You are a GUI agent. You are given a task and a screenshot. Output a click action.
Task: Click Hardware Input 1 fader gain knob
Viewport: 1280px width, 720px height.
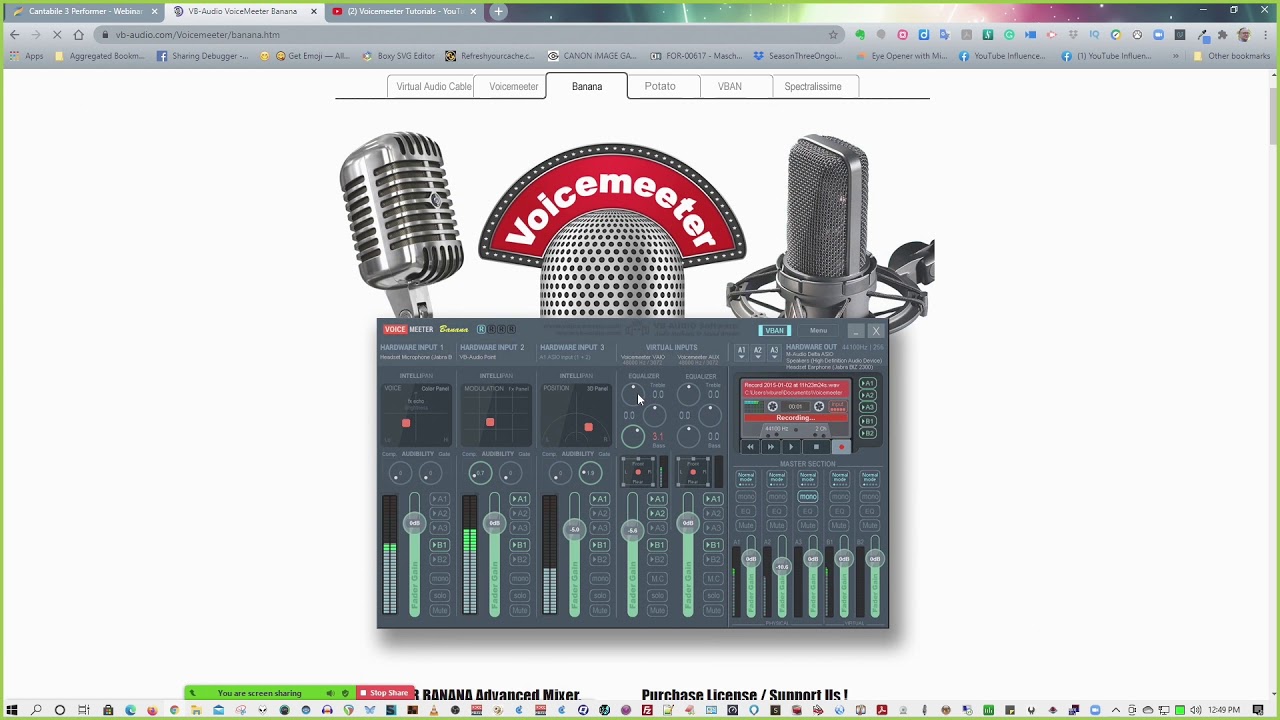coord(415,523)
